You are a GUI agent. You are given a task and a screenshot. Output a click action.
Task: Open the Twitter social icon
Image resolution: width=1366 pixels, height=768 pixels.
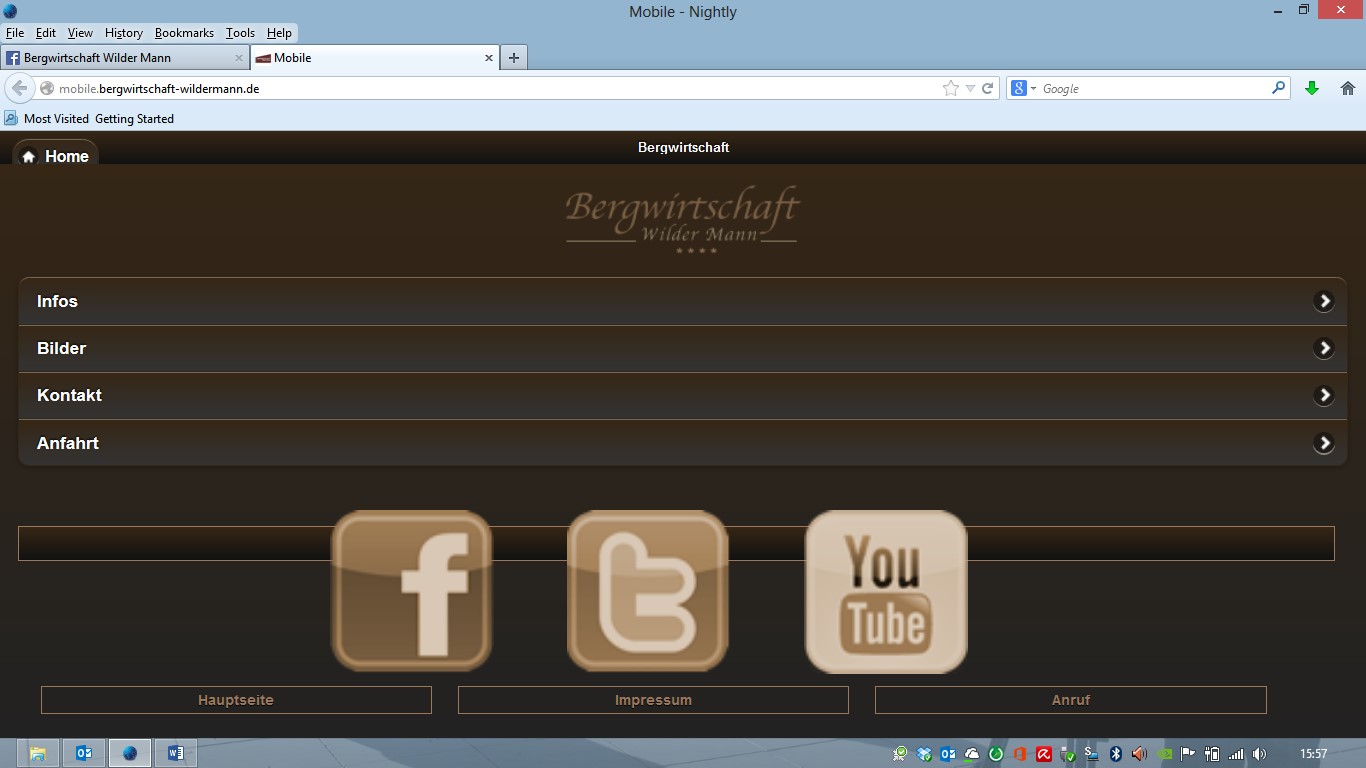[647, 590]
